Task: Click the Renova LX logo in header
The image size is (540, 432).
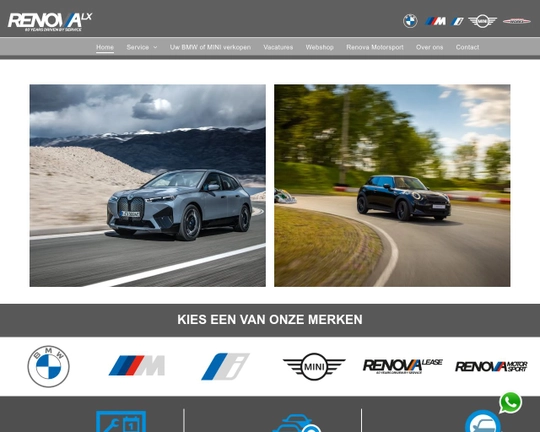Action: point(50,22)
